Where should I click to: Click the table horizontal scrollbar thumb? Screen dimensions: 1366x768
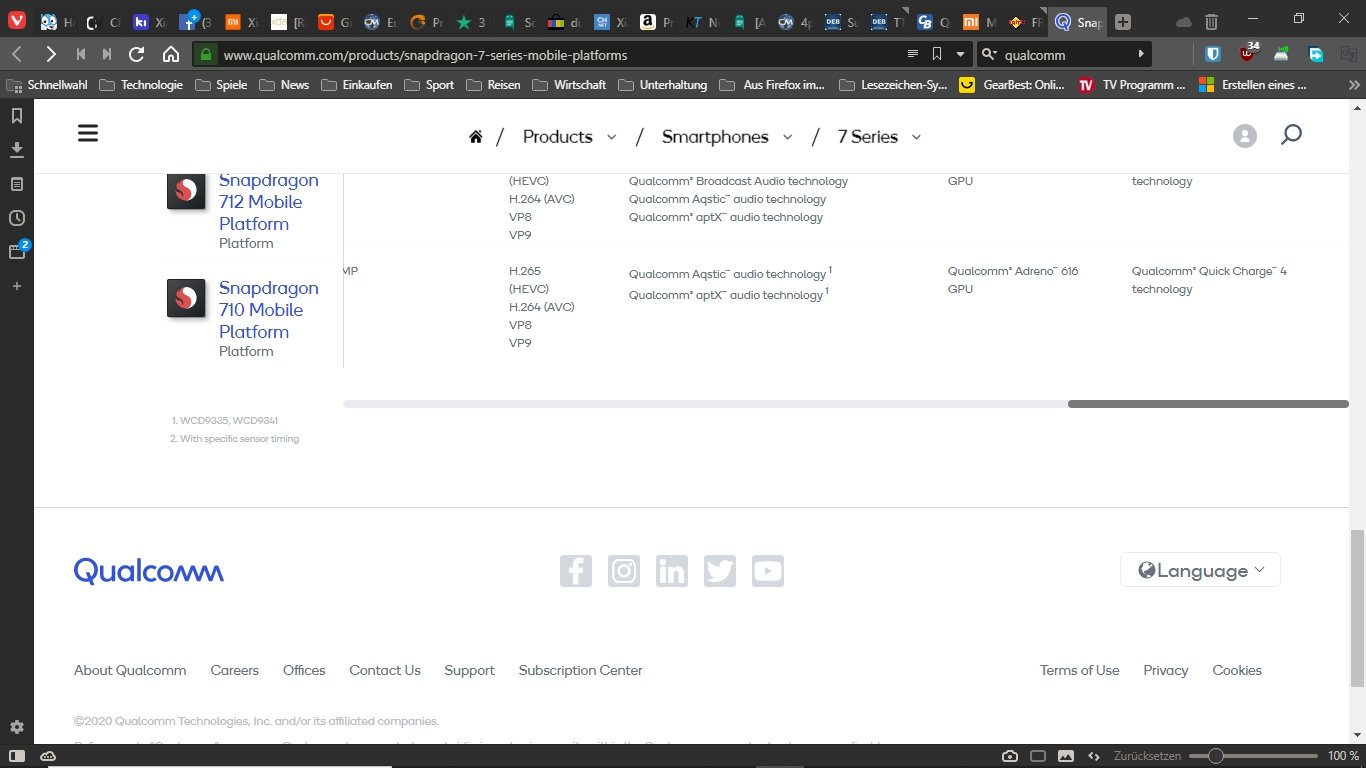(x=1208, y=404)
